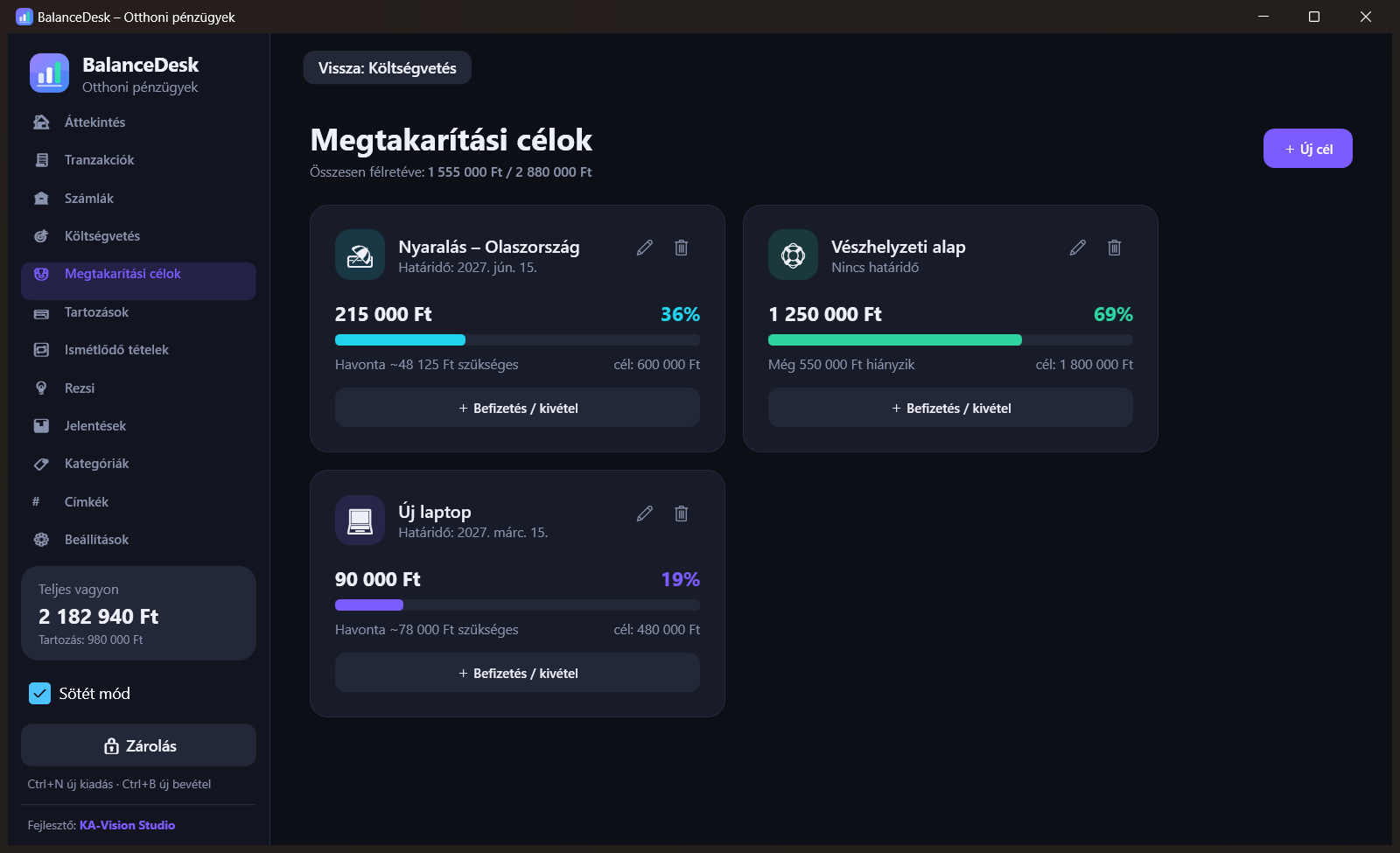Create a new goal with Új cél
The height and width of the screenshot is (853, 1400).
(1307, 149)
